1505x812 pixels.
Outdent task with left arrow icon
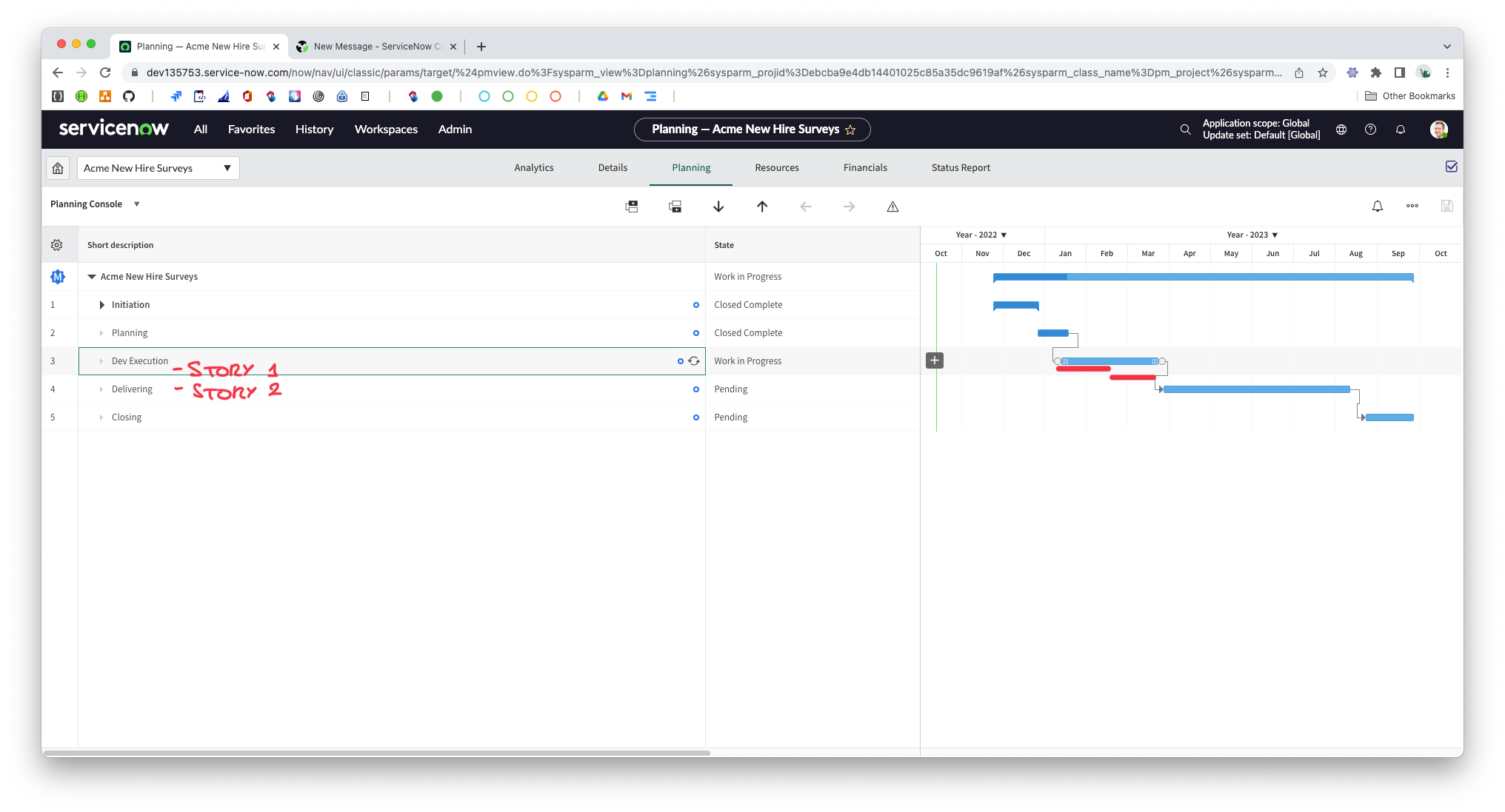click(806, 207)
